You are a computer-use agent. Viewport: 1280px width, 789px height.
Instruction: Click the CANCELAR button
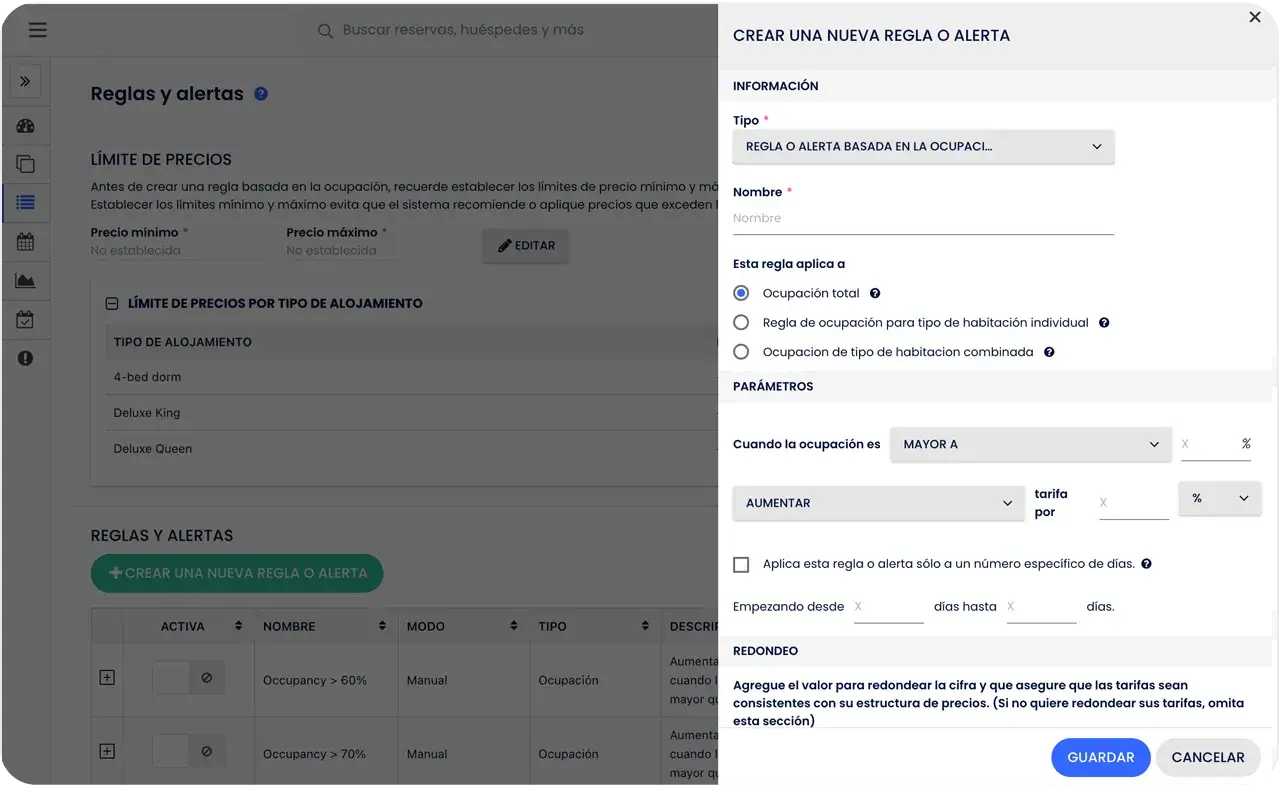(1207, 758)
